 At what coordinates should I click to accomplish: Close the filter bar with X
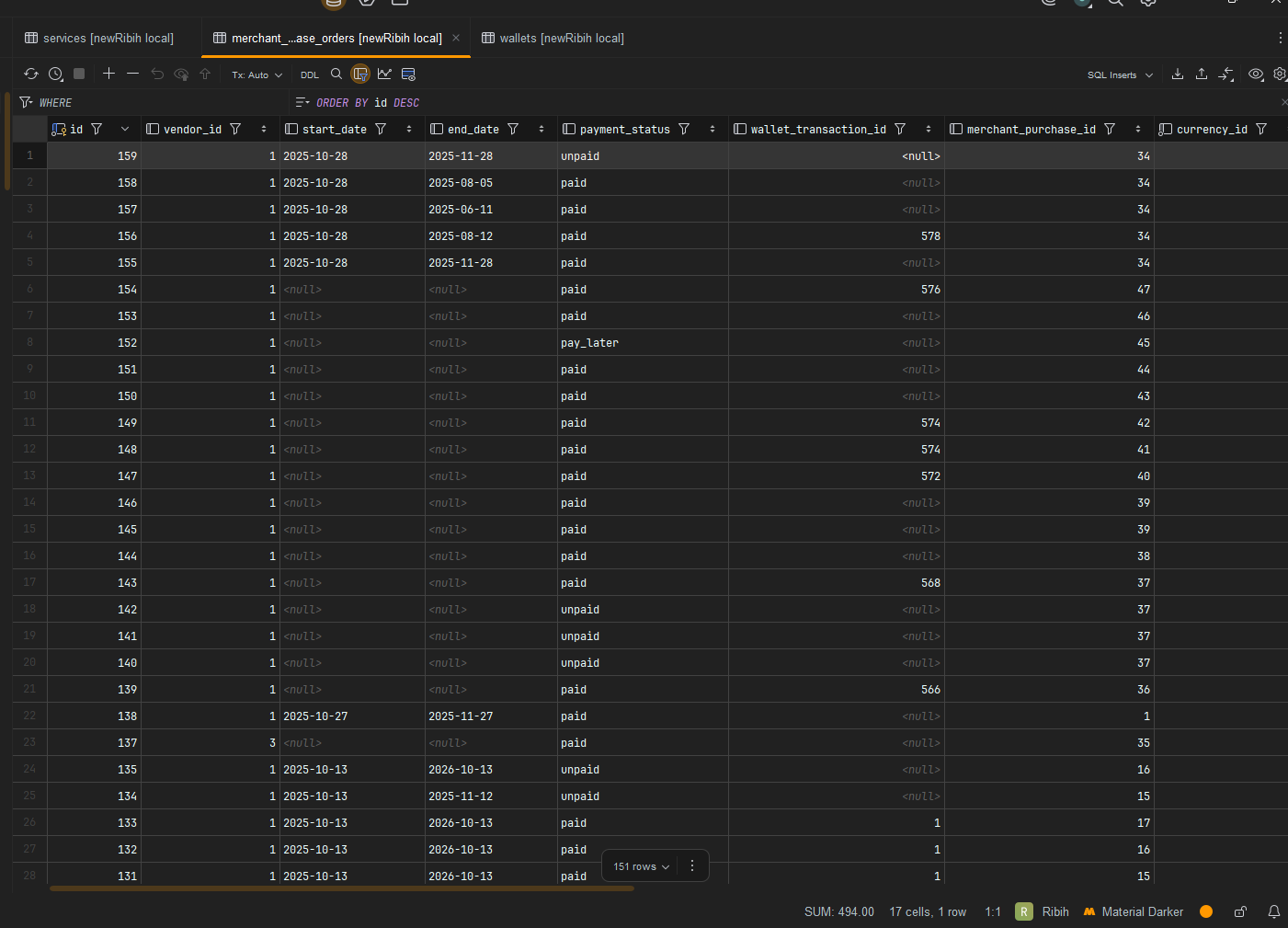point(1283,102)
